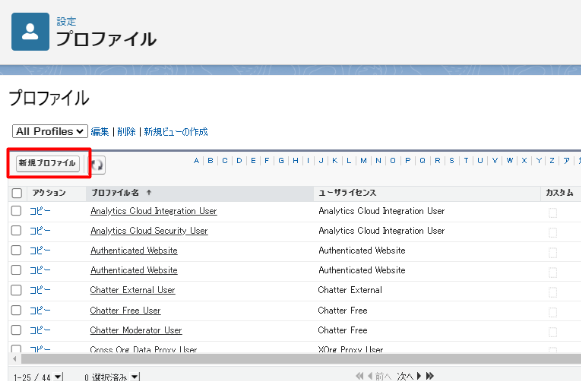
Task: Open the All Profiles view dropdown
Action: tap(50, 131)
